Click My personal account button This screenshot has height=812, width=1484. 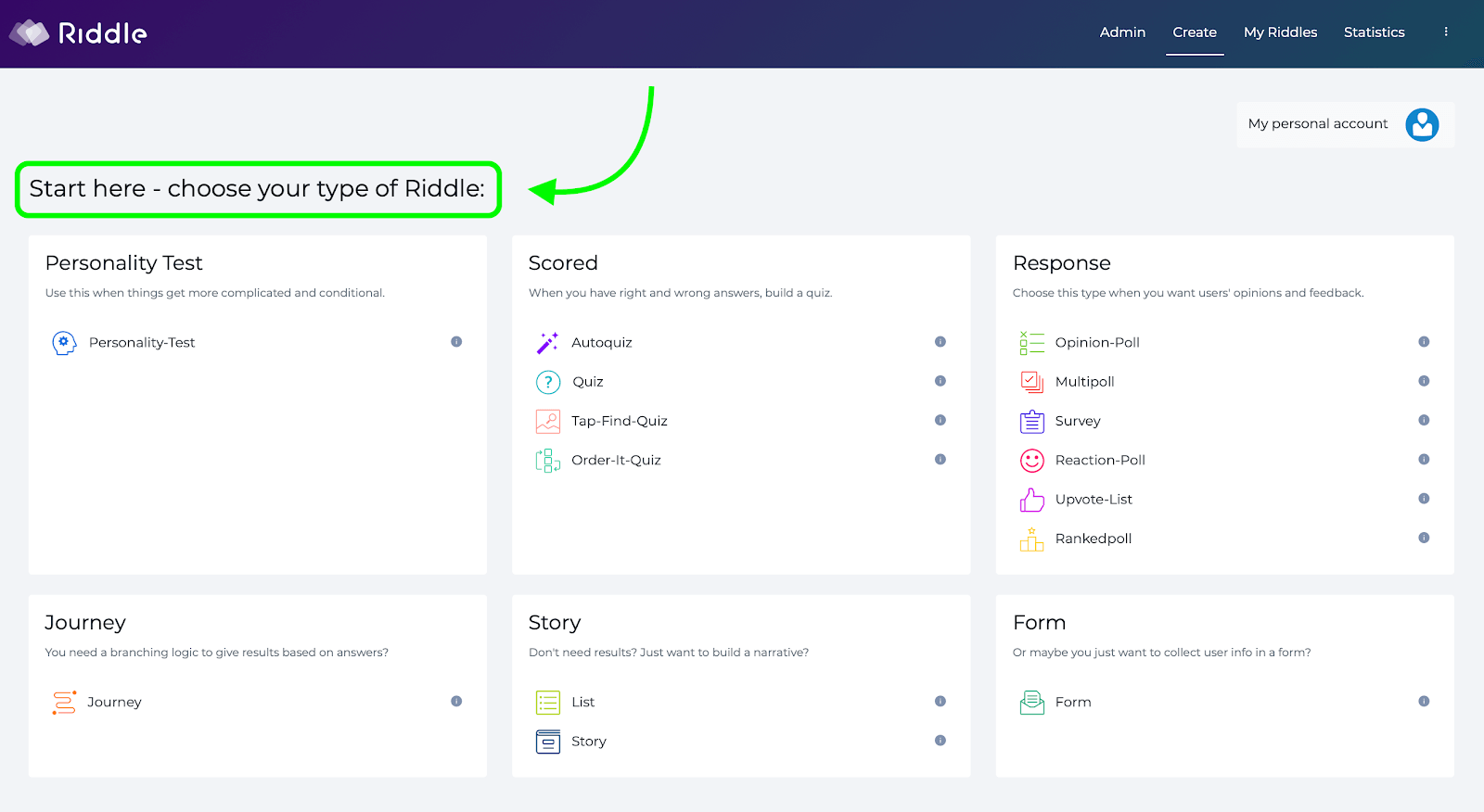[x=1345, y=124]
